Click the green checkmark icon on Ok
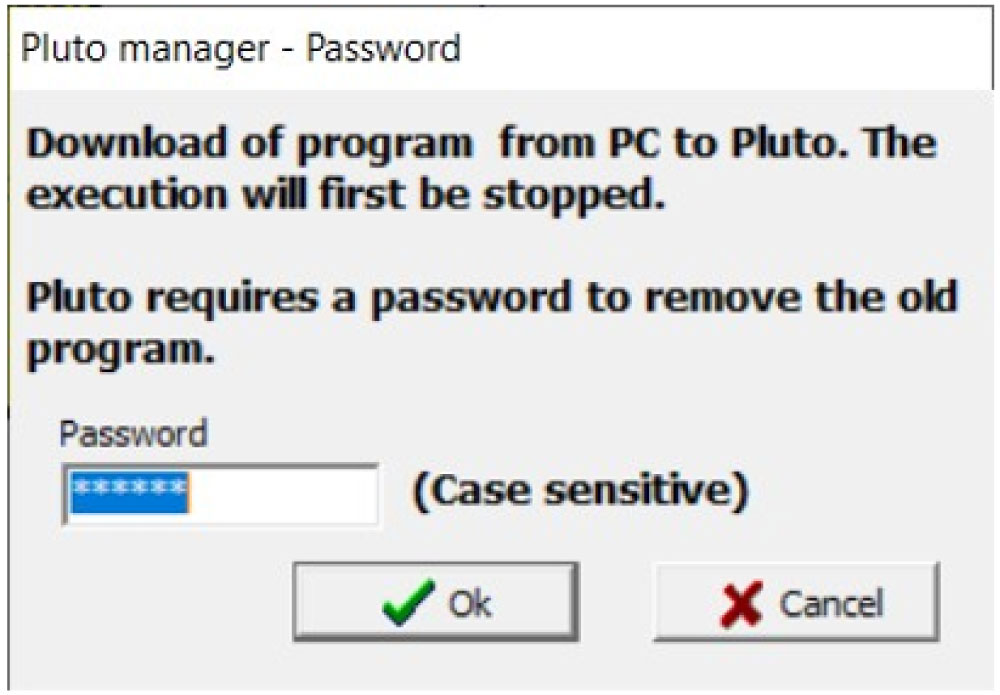This screenshot has width=1000, height=695. (407, 602)
